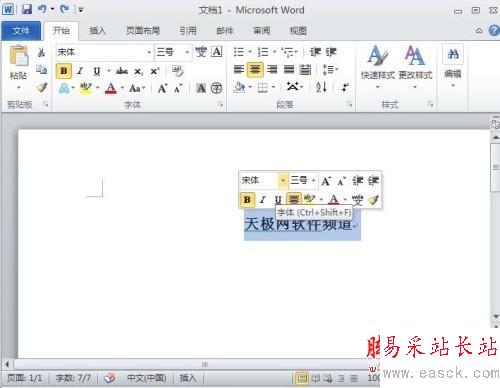This screenshot has height=388, width=500.
Task: Switch to the 引用 tab
Action: tap(188, 31)
